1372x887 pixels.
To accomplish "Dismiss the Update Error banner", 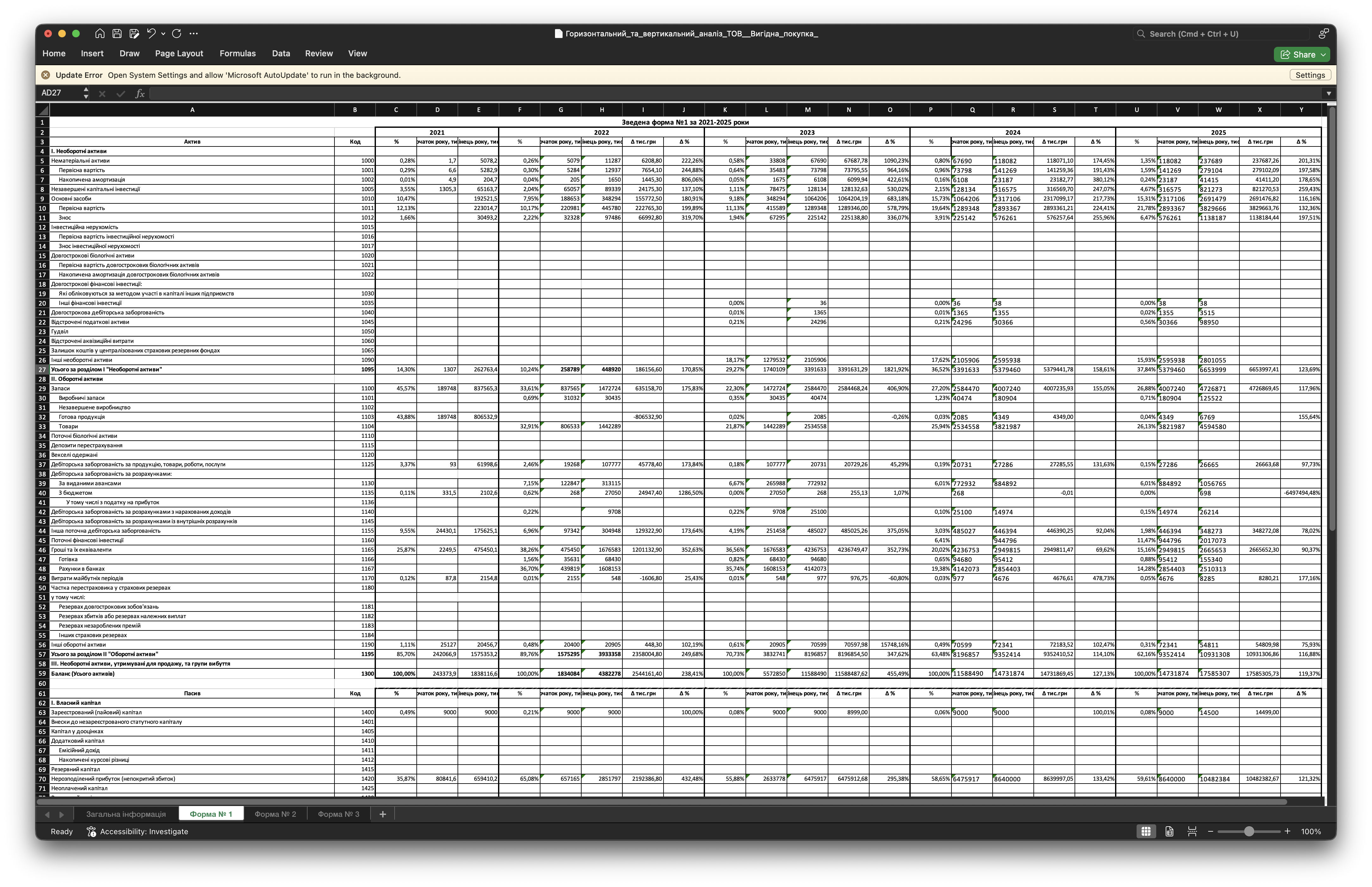I will pos(46,75).
